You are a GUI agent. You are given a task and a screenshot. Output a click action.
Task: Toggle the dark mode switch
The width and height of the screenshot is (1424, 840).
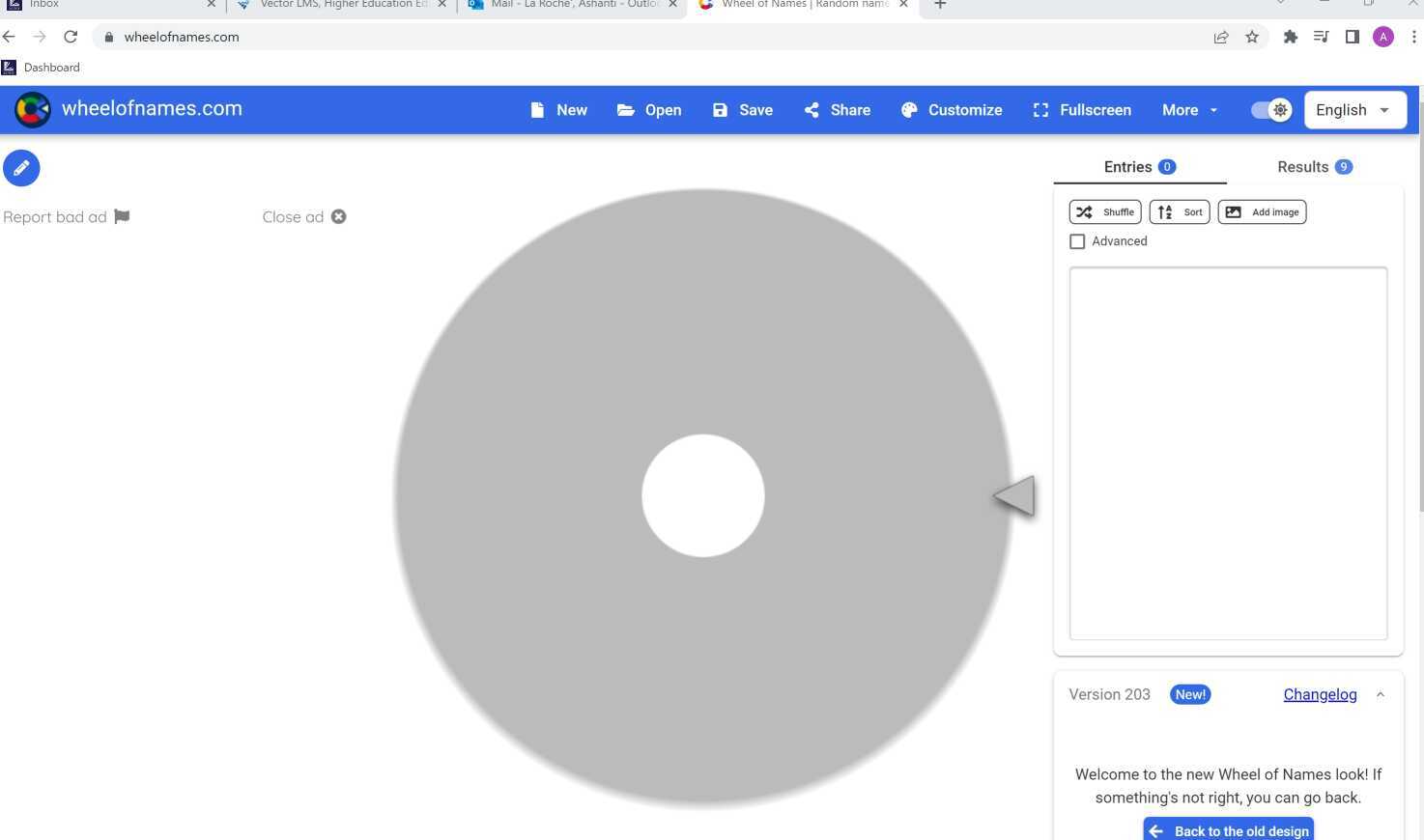pyautogui.click(x=1270, y=110)
